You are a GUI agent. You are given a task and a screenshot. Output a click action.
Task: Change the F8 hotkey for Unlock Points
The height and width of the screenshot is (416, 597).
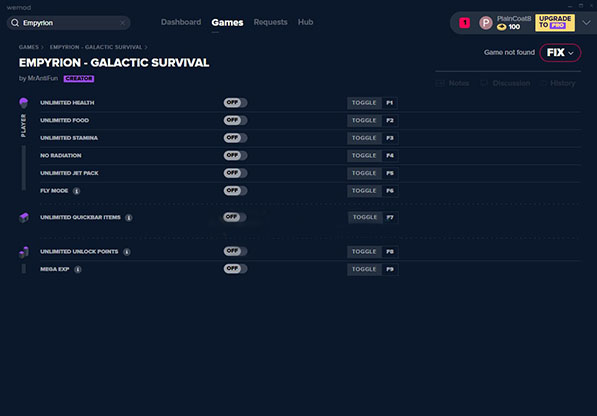tap(390, 252)
